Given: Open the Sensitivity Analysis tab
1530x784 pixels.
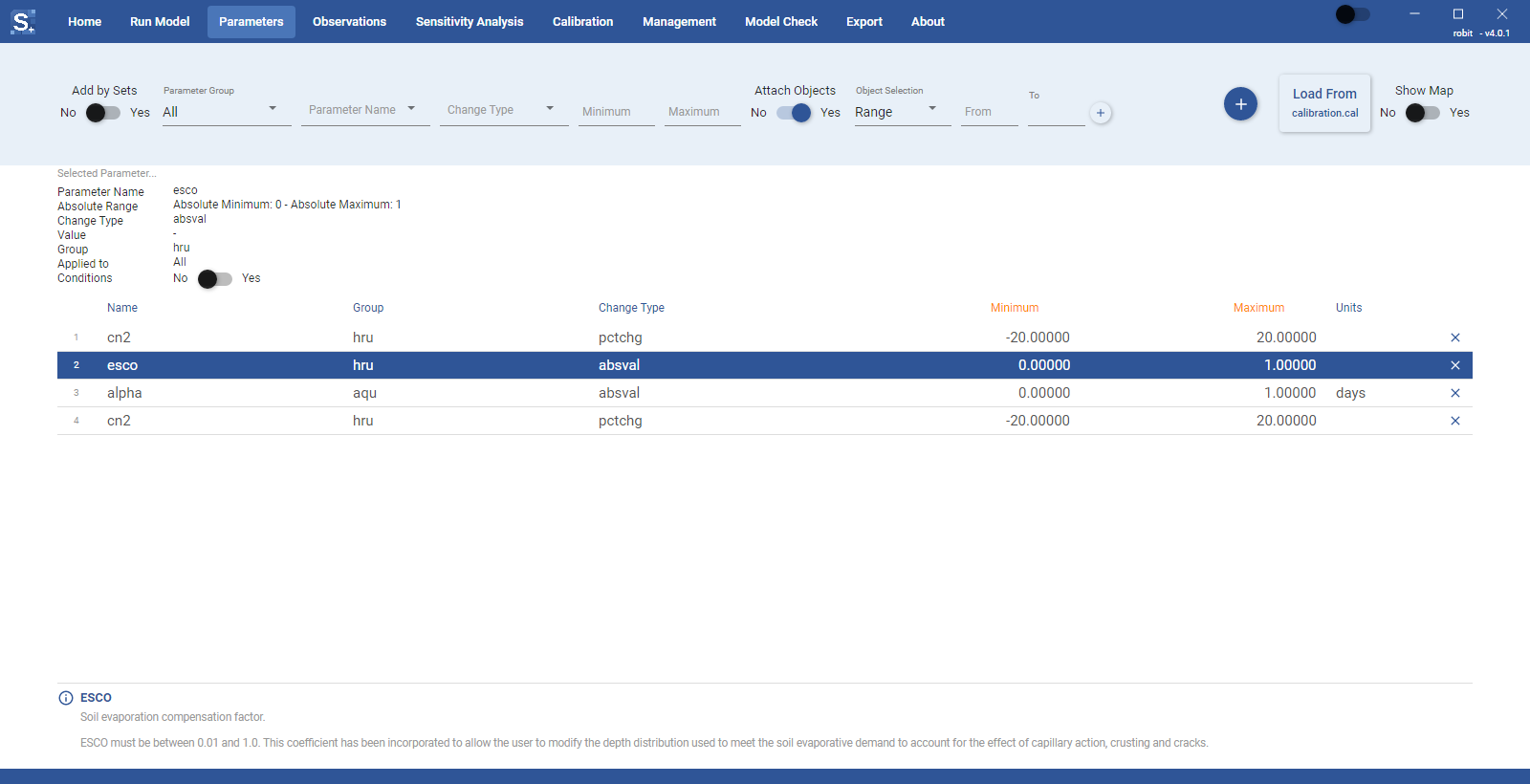Looking at the screenshot, I should pos(470,21).
